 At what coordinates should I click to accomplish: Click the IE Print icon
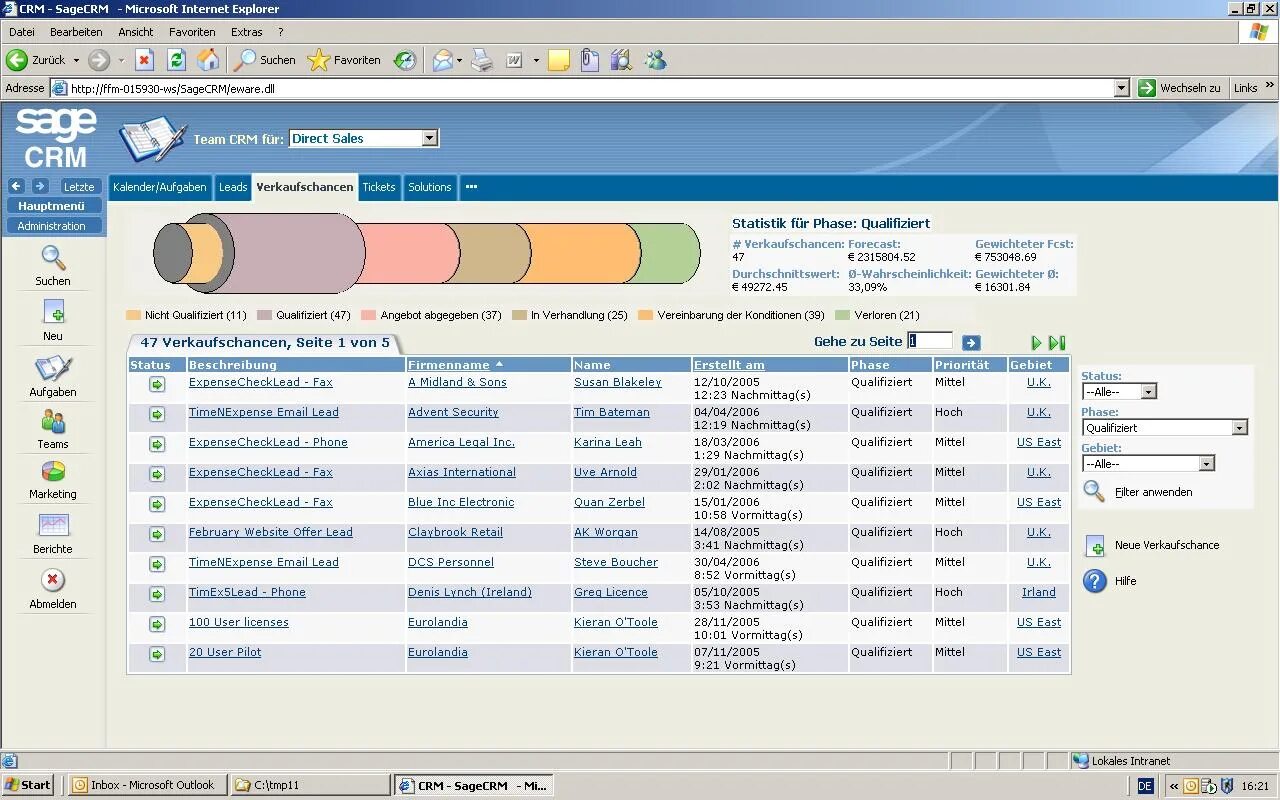pyautogui.click(x=482, y=60)
